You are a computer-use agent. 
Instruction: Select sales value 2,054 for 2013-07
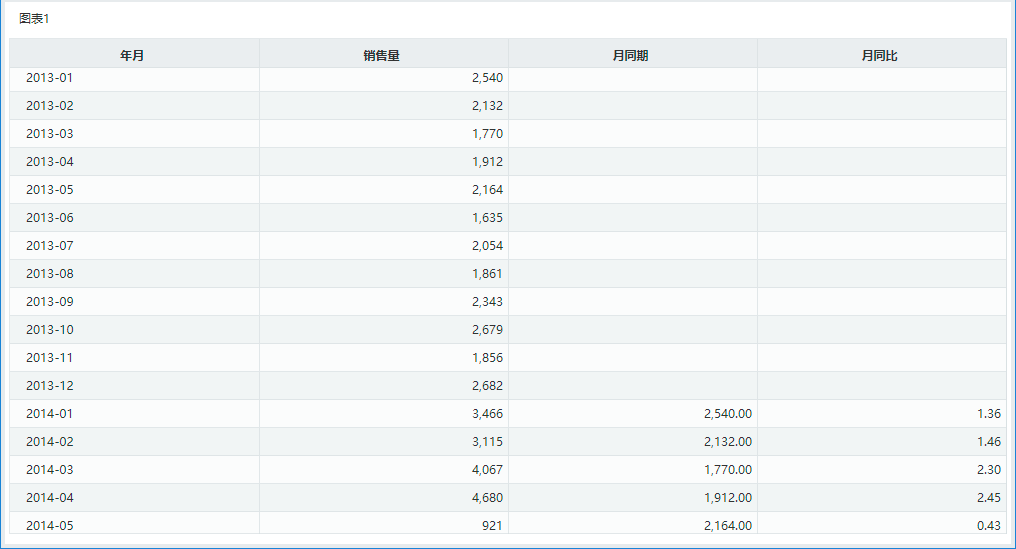[487, 246]
